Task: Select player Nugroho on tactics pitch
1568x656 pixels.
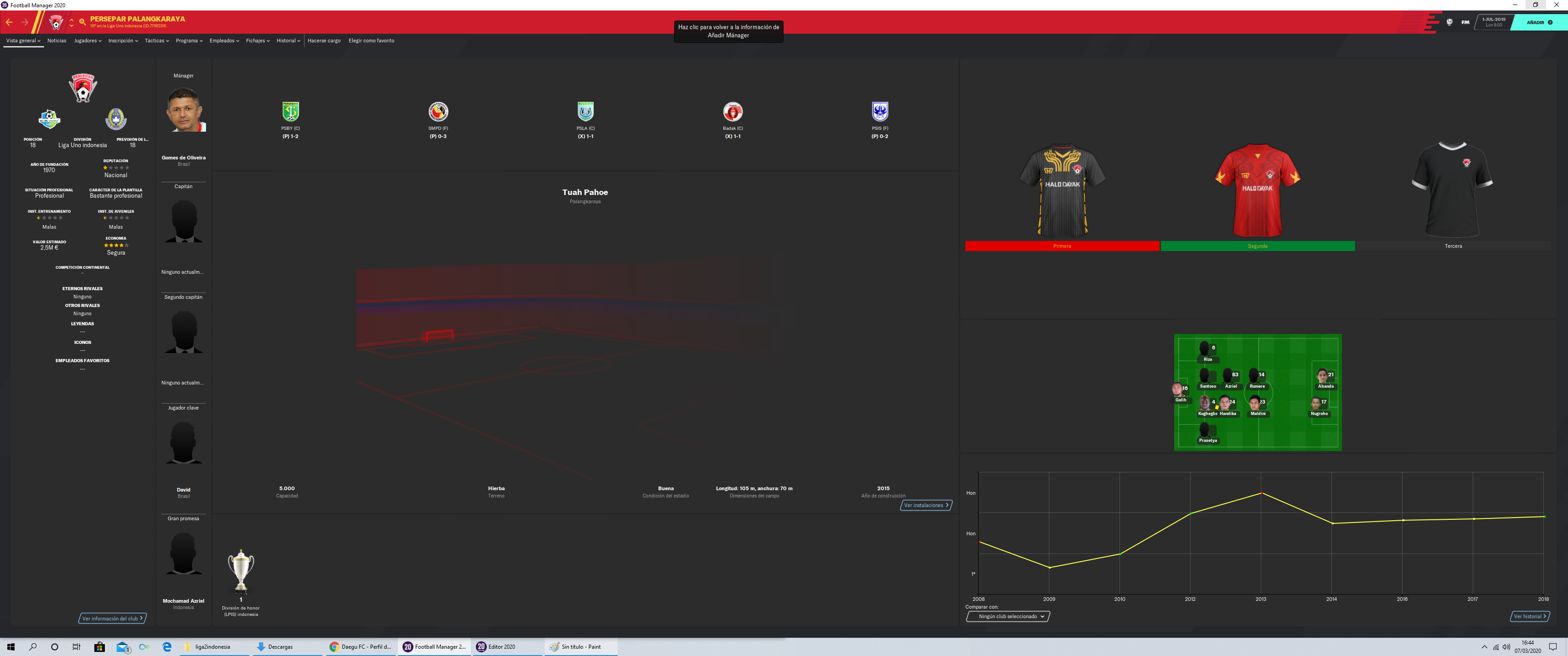Action: pos(1319,406)
